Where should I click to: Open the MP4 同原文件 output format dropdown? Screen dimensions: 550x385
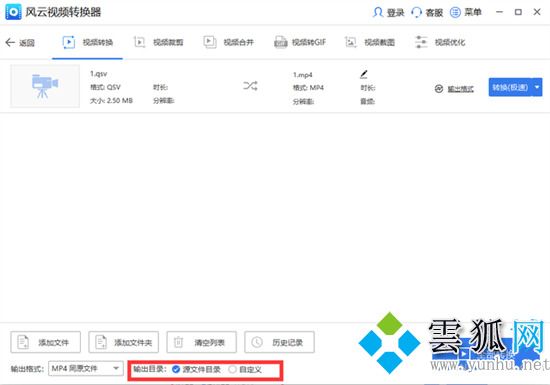click(x=86, y=369)
